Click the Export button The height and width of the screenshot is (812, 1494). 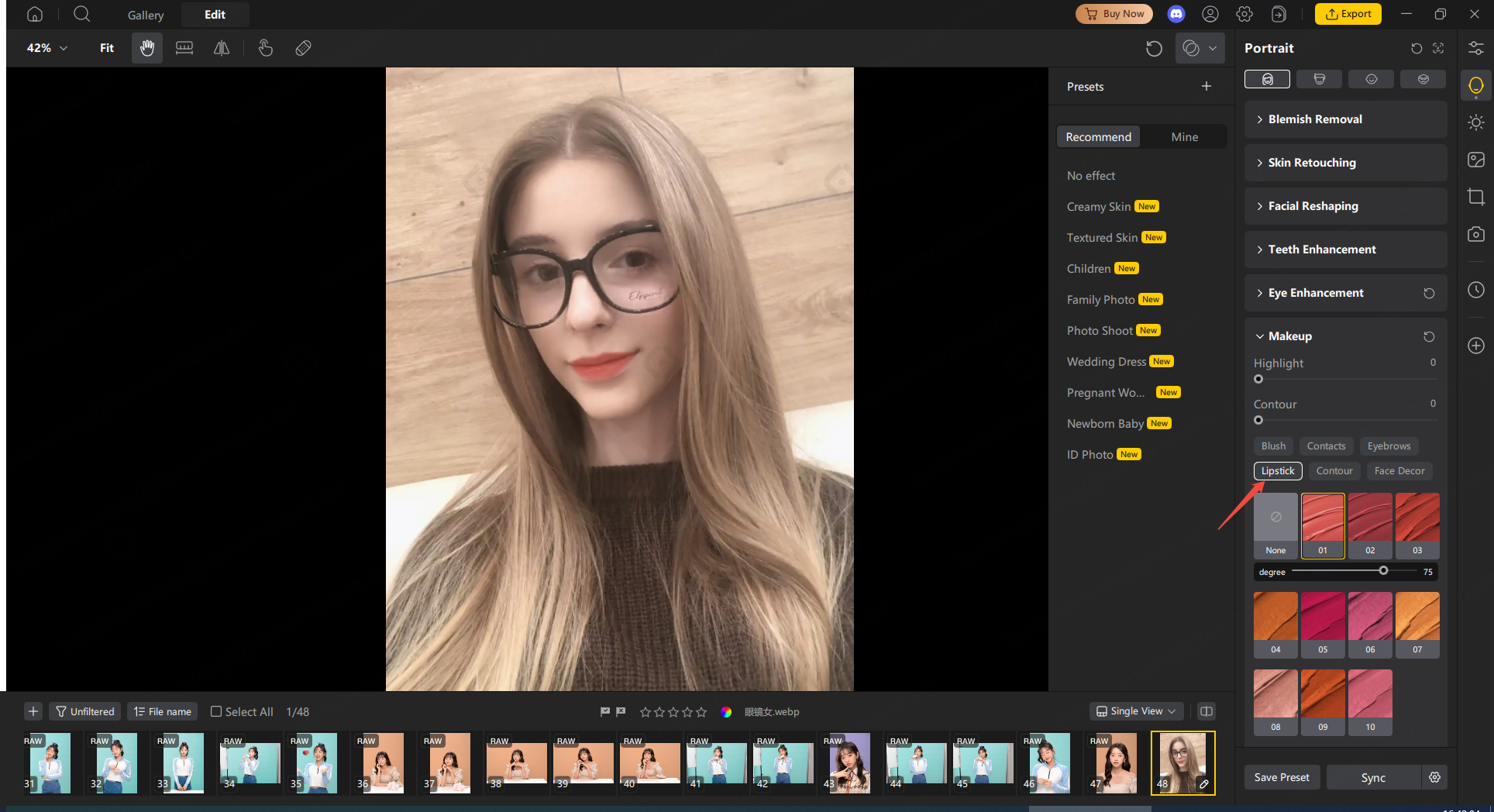1348,14
